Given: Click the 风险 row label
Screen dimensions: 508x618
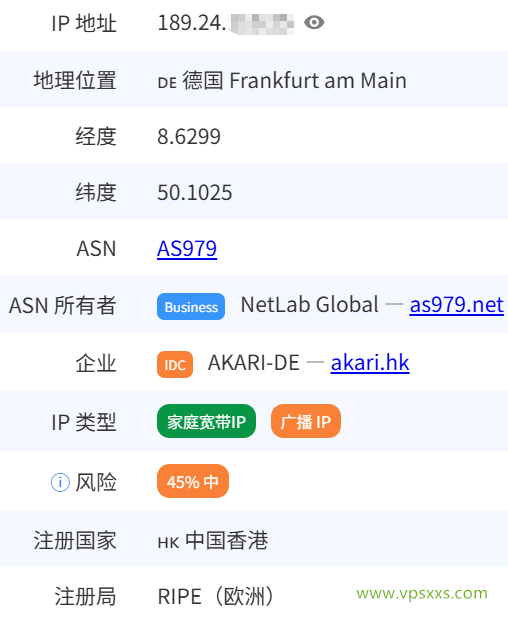Looking at the screenshot, I should point(96,482).
